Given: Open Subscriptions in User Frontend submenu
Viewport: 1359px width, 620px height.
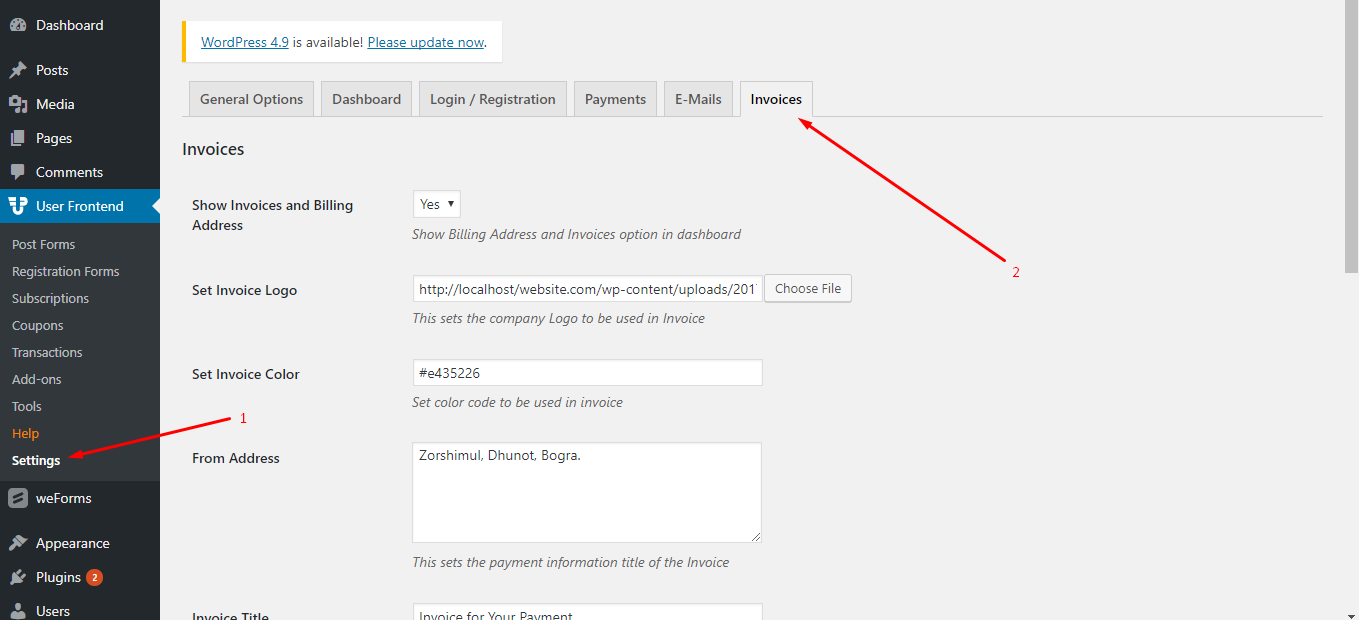Looking at the screenshot, I should click(x=50, y=298).
